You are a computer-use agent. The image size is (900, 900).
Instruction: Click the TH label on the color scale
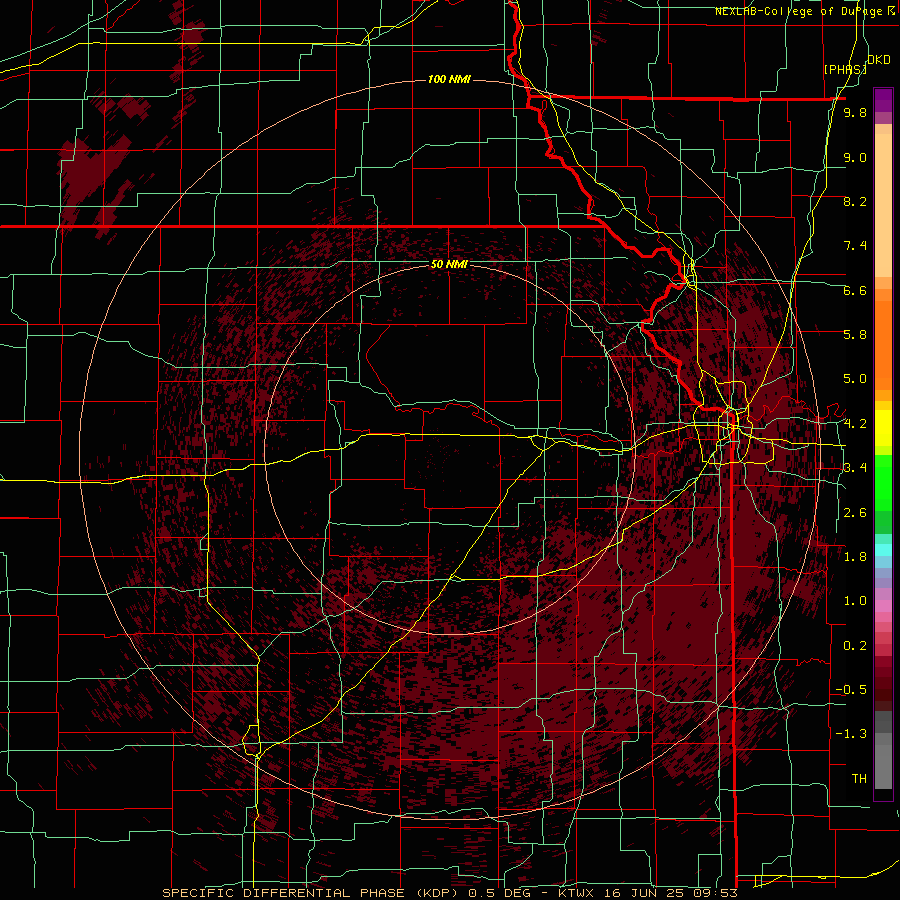(859, 779)
